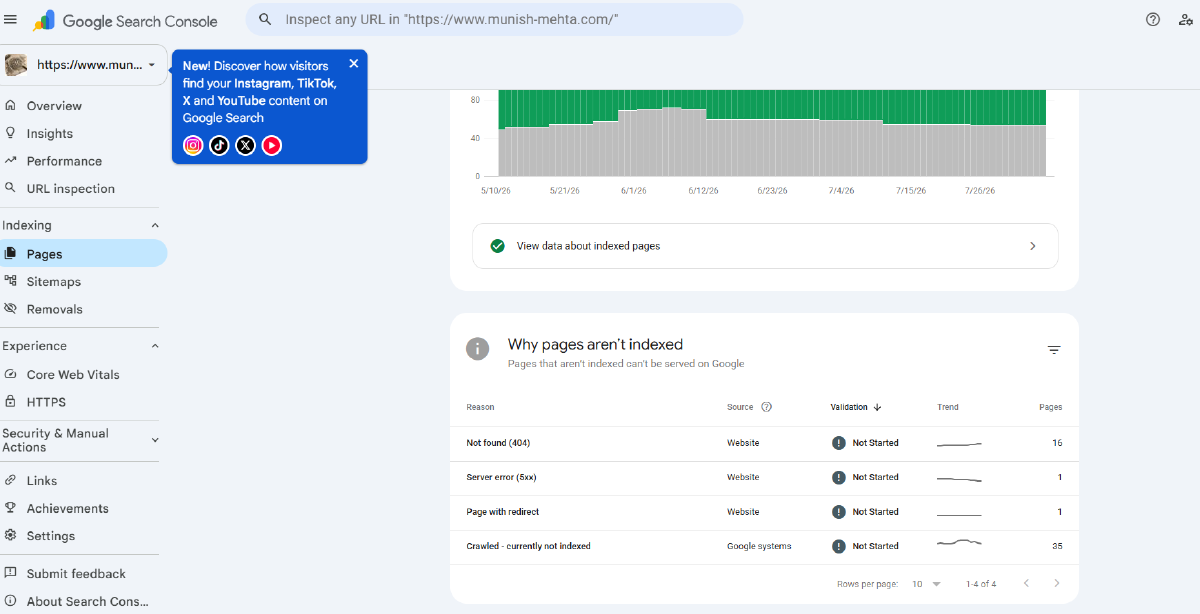Click the search magnifier icon in URL bar
1200x614 pixels.
[265, 19]
